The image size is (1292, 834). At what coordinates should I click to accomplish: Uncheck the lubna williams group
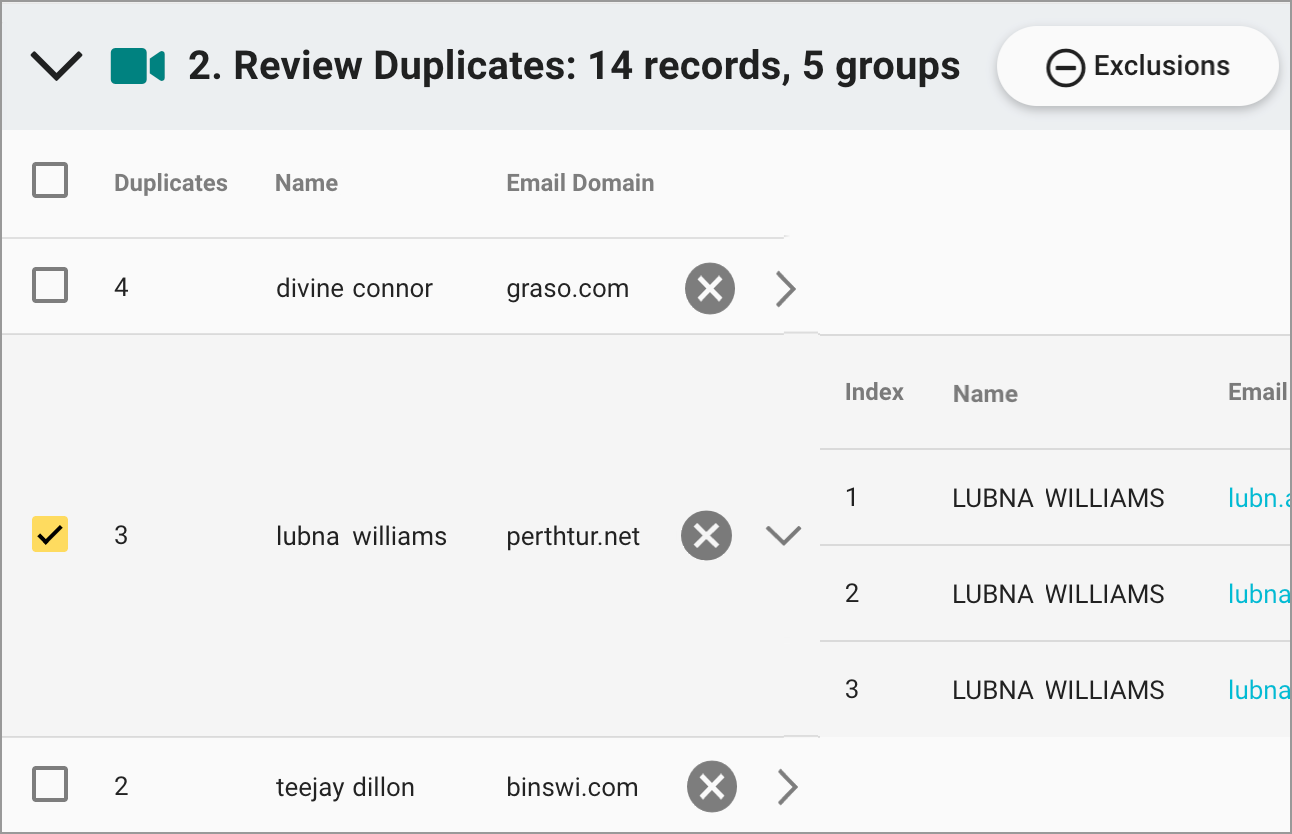(50, 535)
